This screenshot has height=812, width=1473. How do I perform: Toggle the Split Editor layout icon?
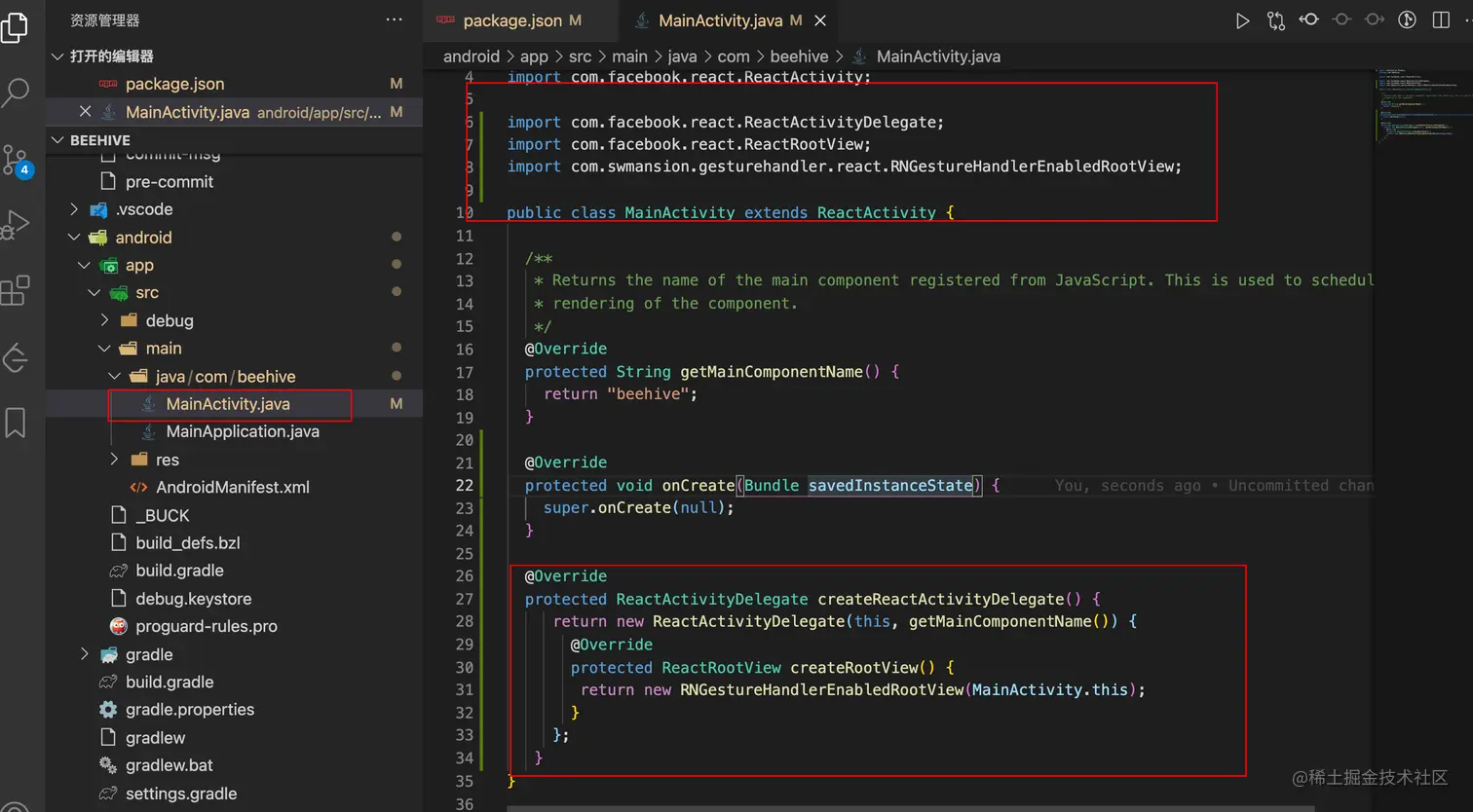coord(1441,19)
